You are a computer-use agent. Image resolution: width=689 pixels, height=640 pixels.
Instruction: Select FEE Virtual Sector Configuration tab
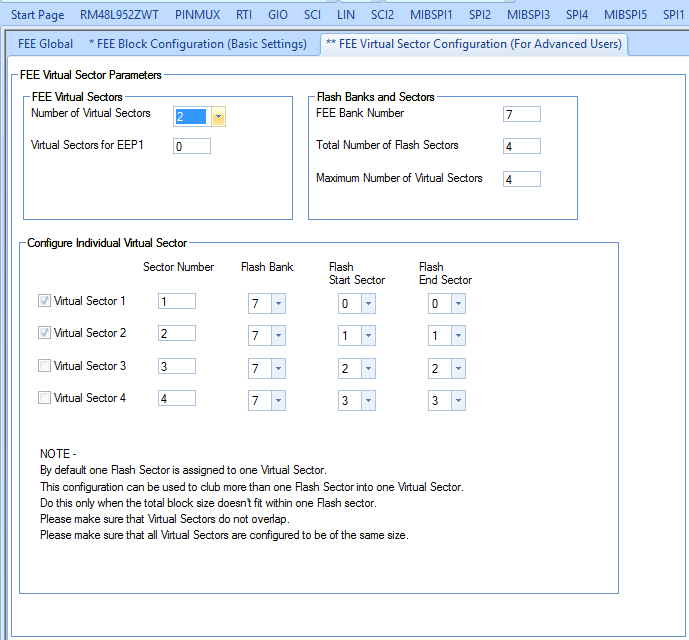[x=474, y=44]
